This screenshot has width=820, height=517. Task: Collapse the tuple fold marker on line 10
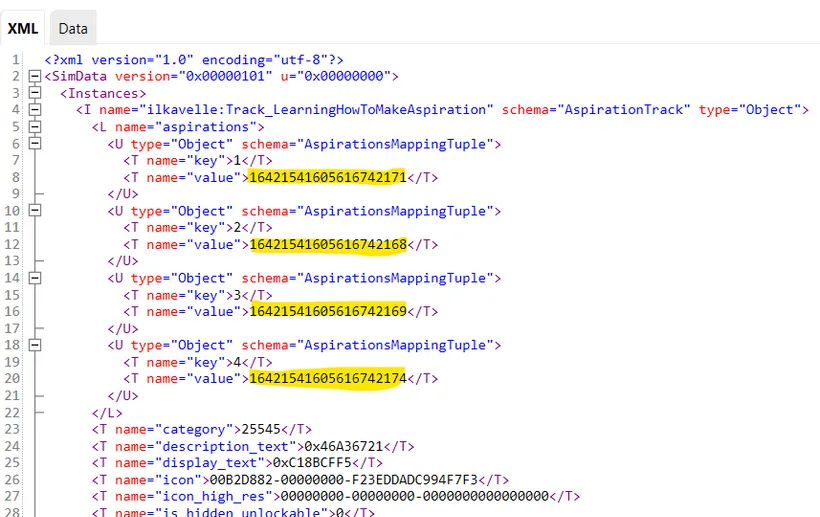(36, 211)
